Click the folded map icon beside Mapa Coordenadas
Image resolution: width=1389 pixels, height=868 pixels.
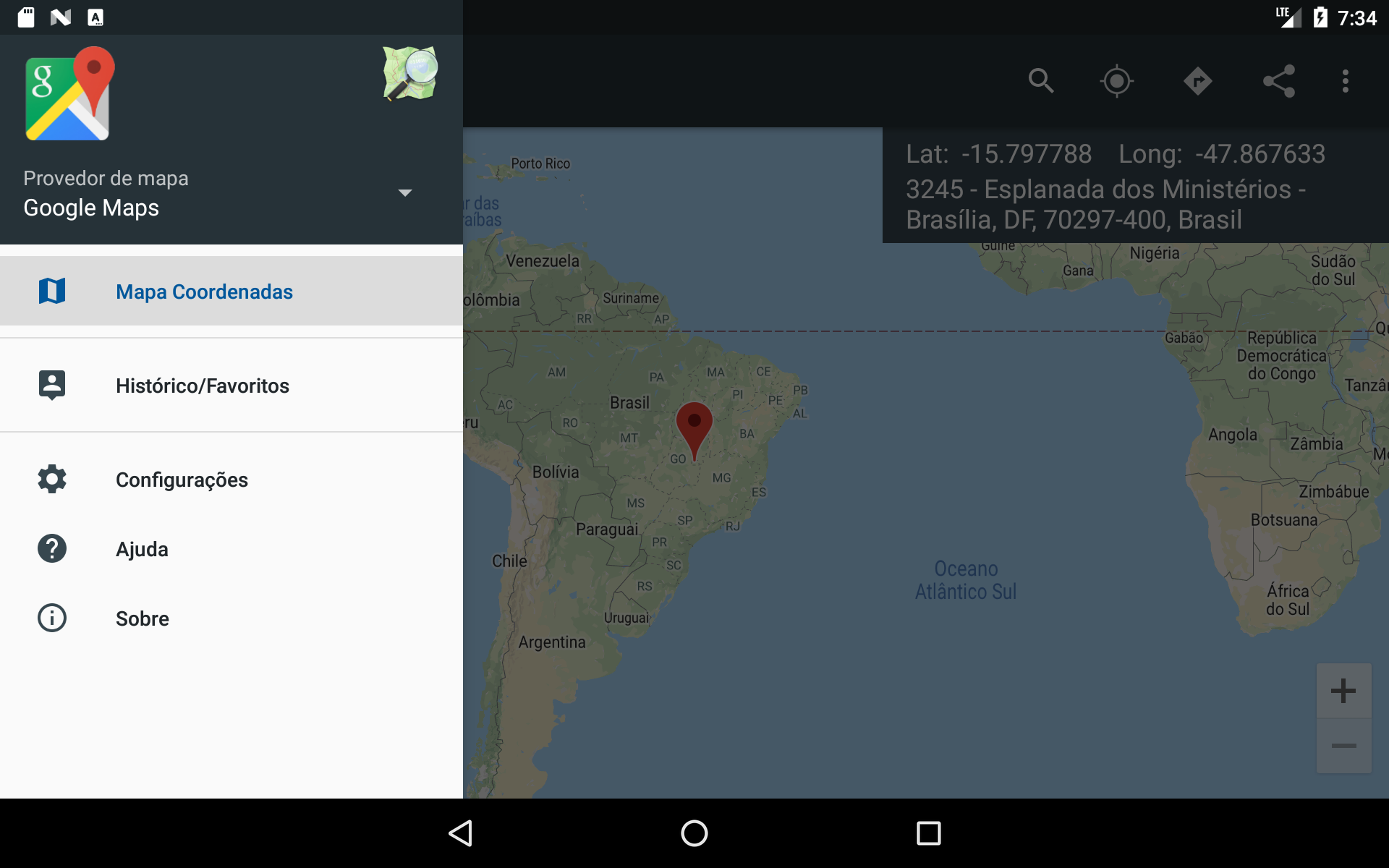click(52, 291)
